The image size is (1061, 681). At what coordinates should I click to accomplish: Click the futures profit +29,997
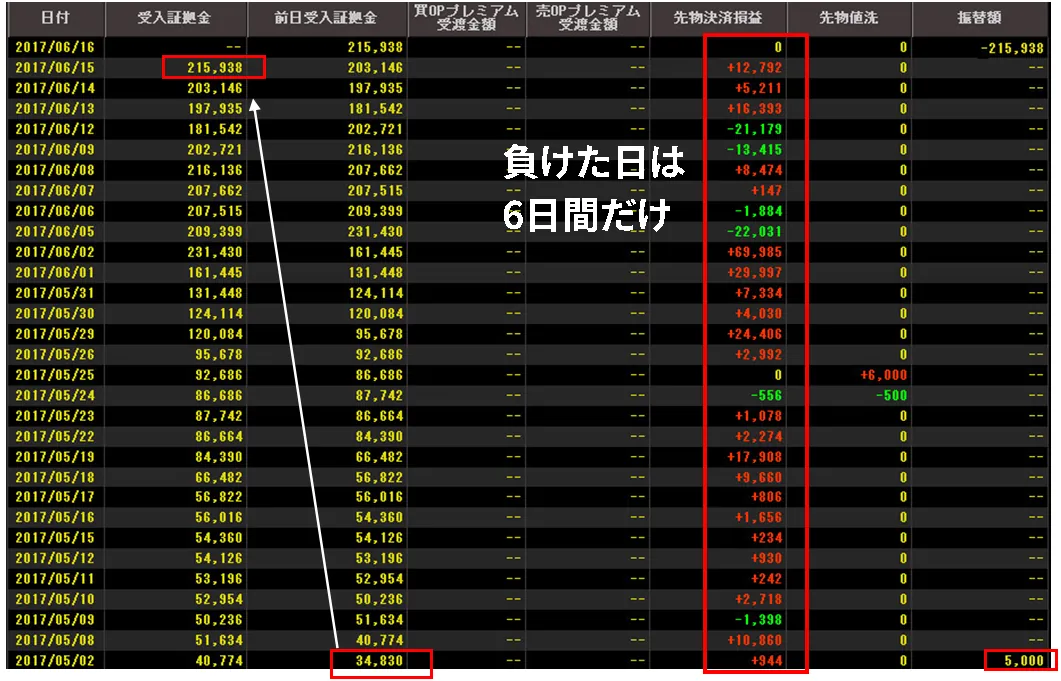pyautogui.click(x=754, y=273)
